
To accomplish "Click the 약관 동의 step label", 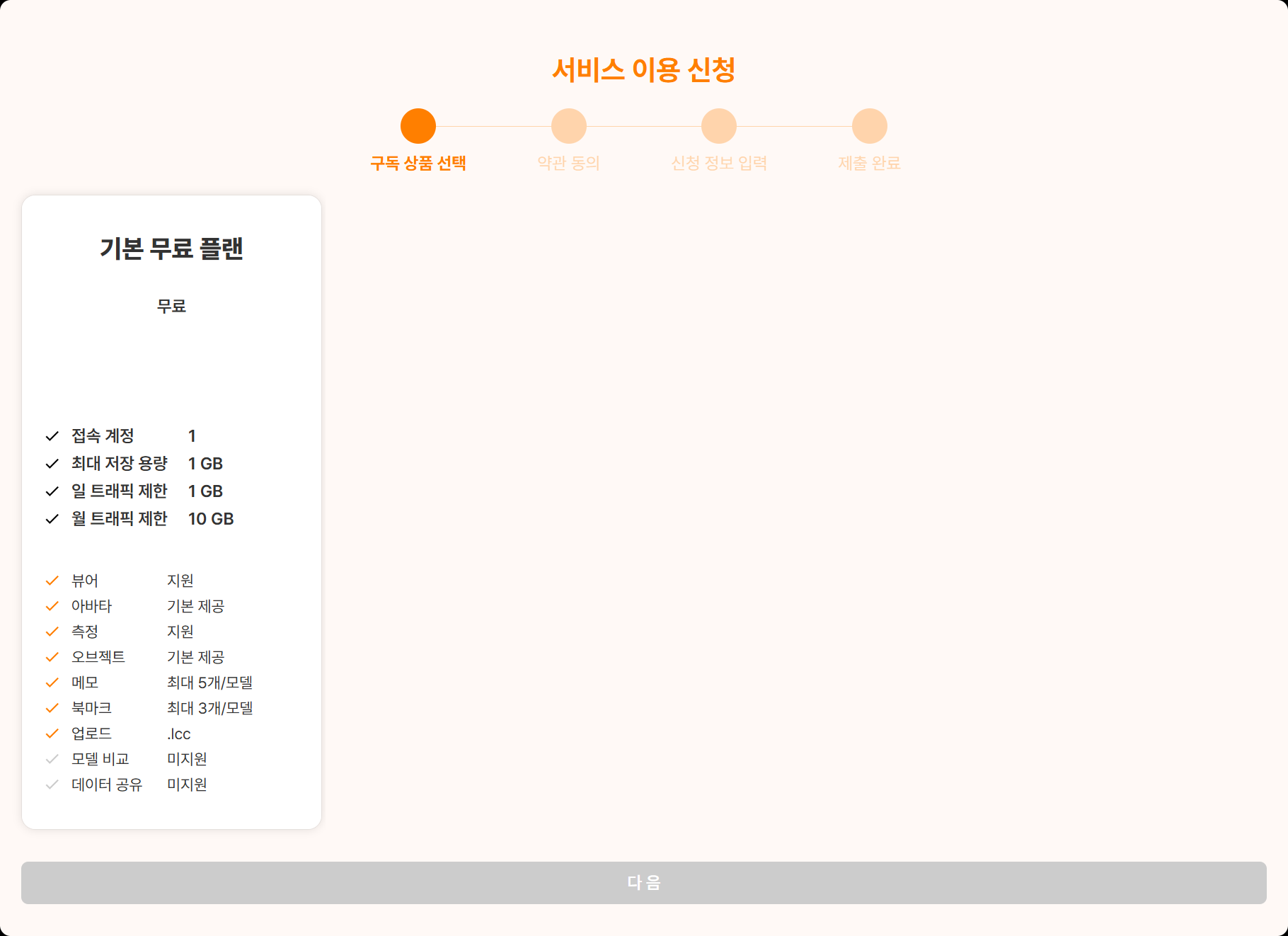I will pos(569,163).
